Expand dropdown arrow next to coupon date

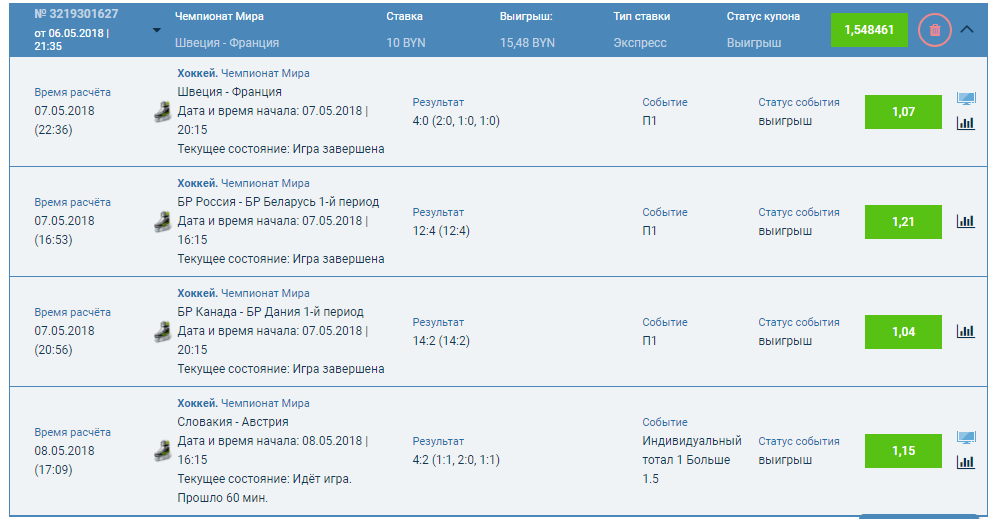pyautogui.click(x=156, y=30)
